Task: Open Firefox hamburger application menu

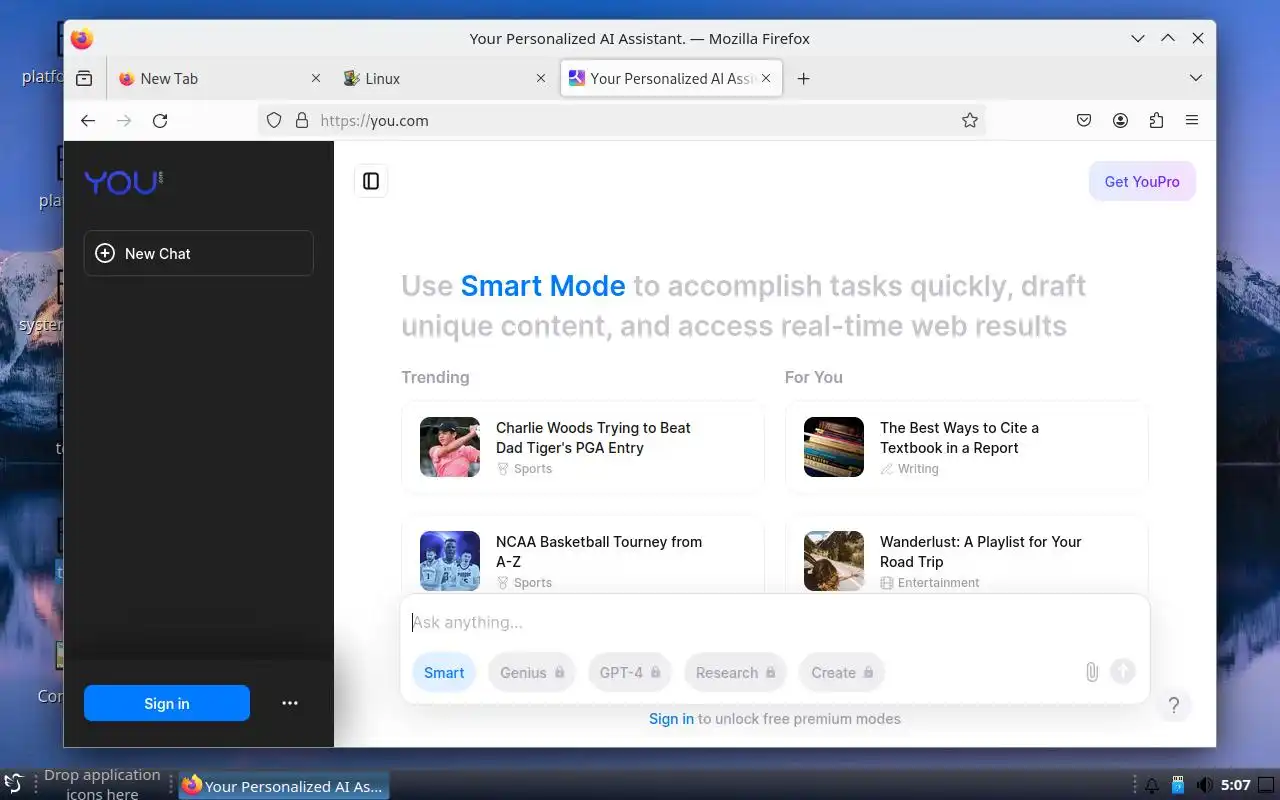Action: 1192,120
